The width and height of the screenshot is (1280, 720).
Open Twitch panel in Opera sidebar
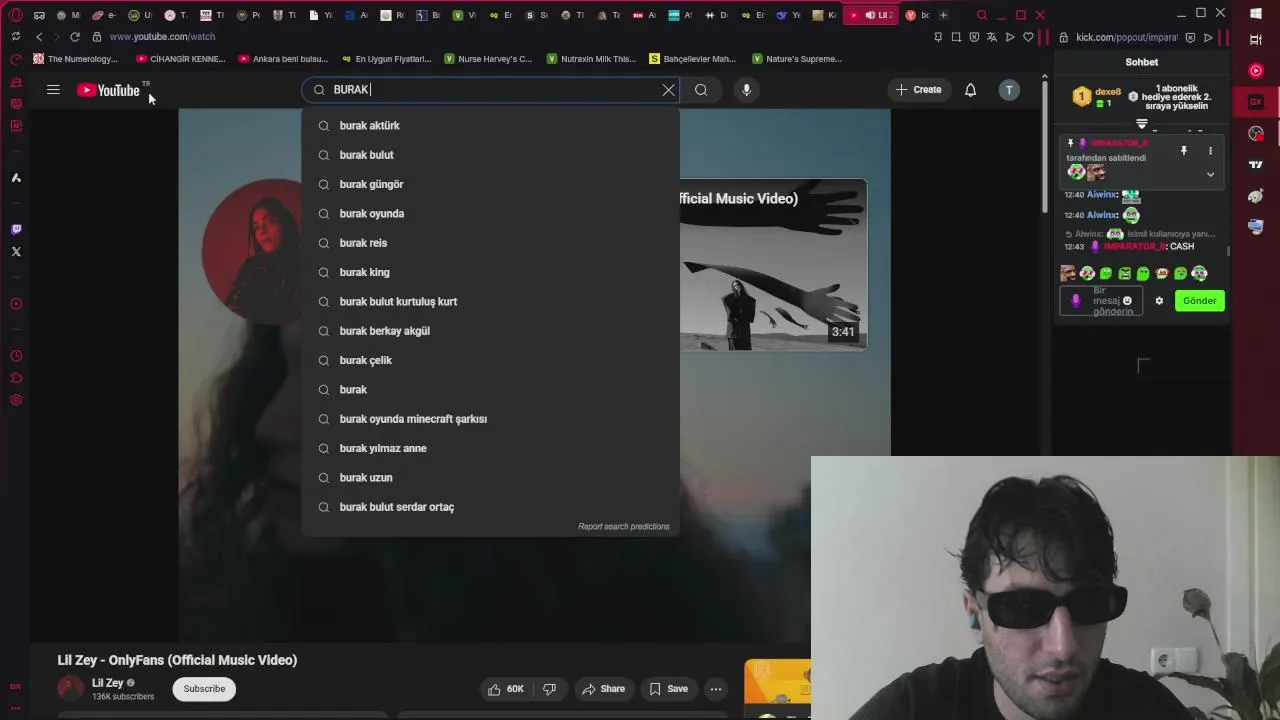pyautogui.click(x=16, y=229)
